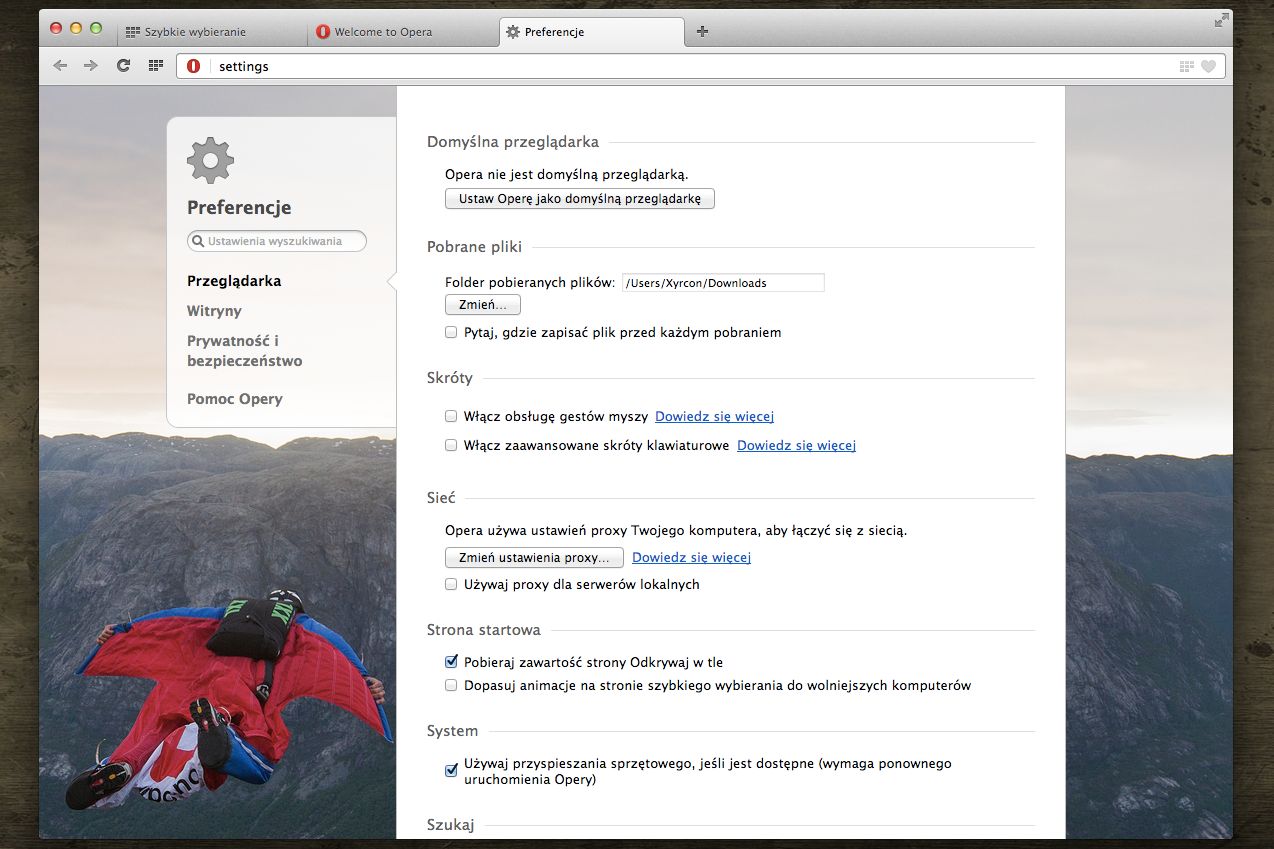Click the Skróty section heading

click(x=450, y=378)
